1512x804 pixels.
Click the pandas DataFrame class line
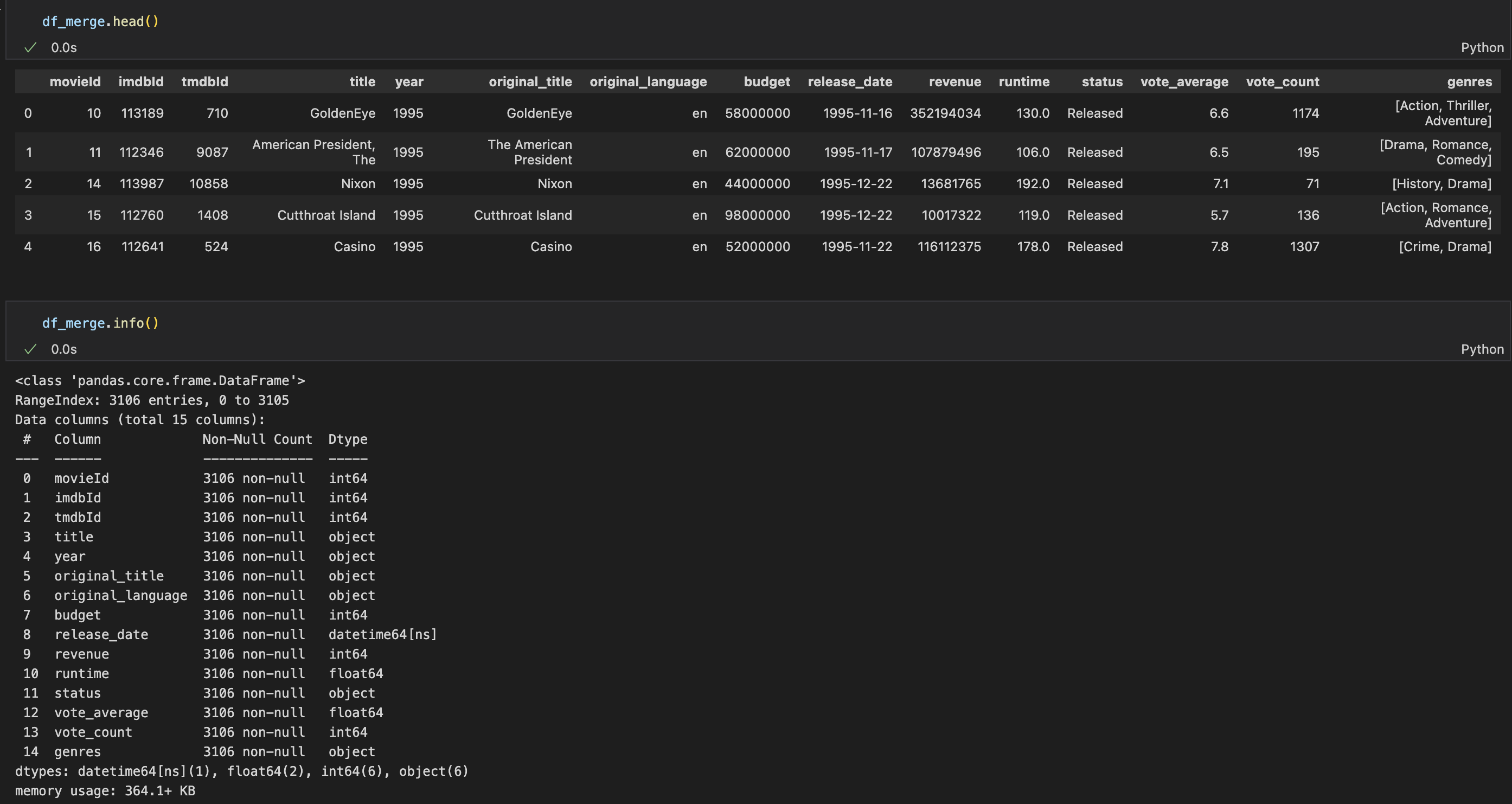(159, 381)
